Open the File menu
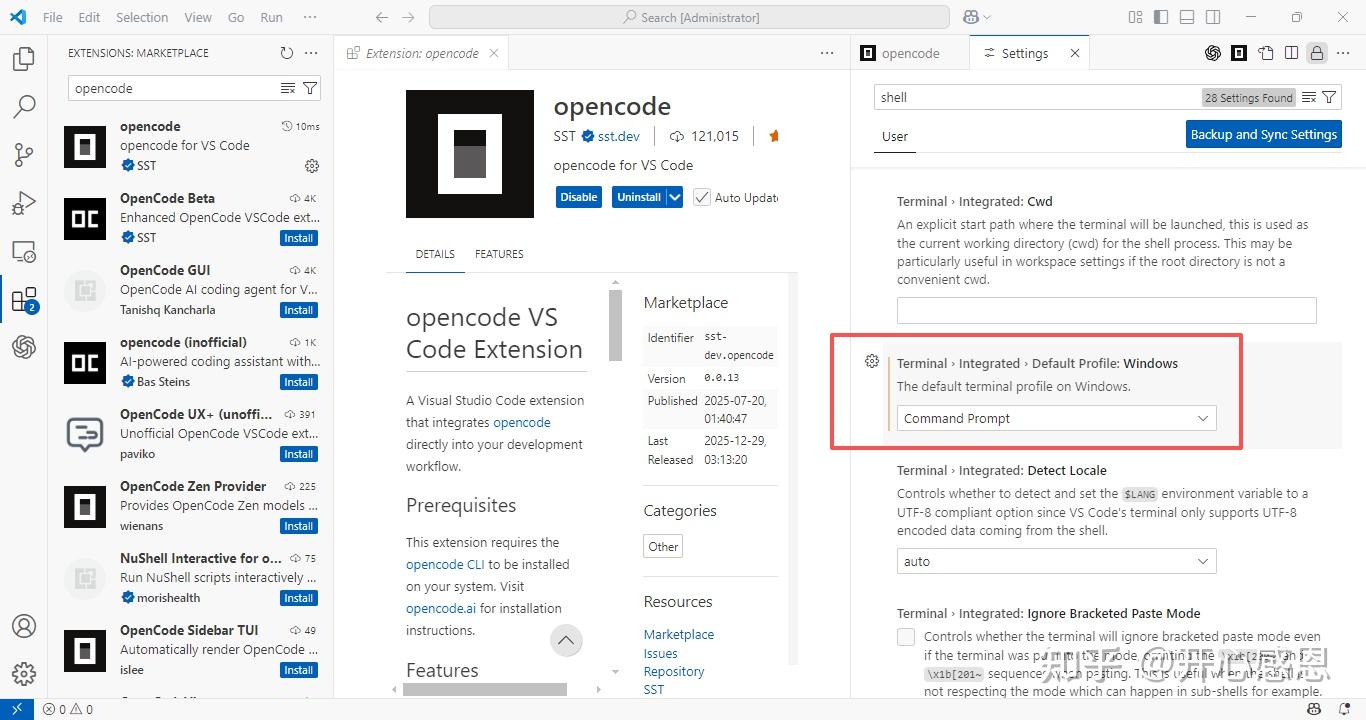The width and height of the screenshot is (1366, 720). pos(53,17)
